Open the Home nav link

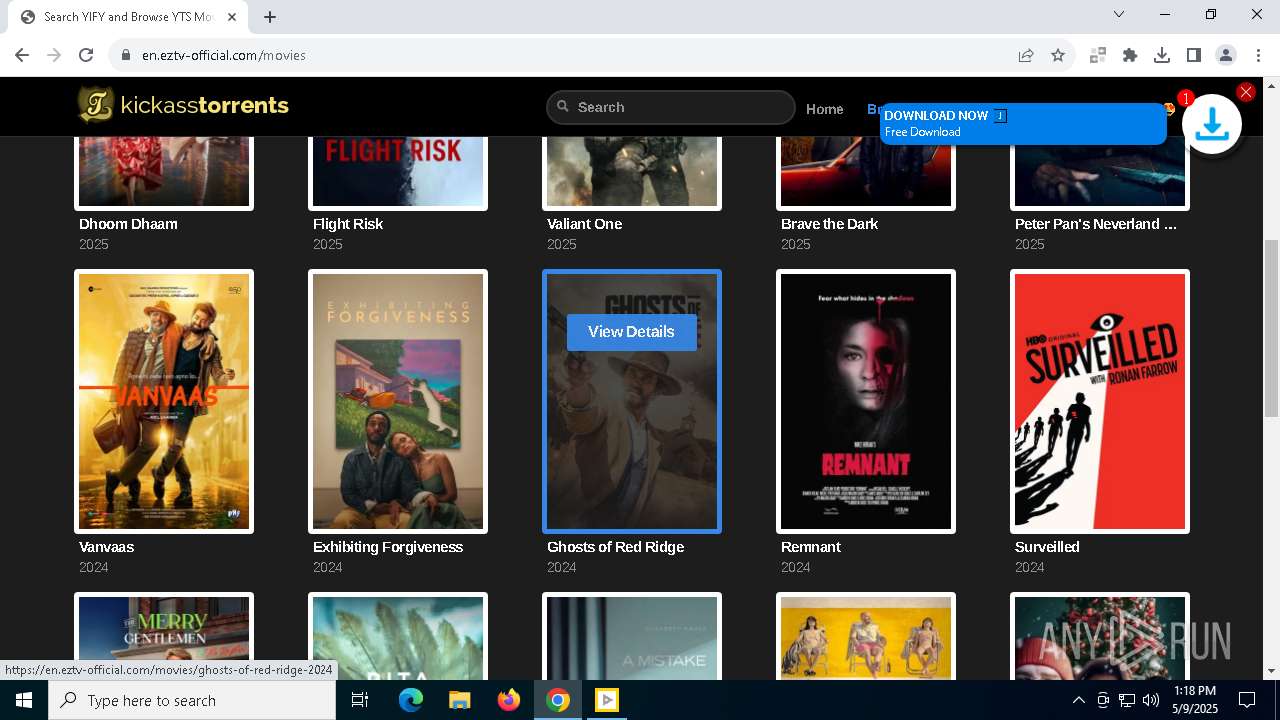coord(825,109)
